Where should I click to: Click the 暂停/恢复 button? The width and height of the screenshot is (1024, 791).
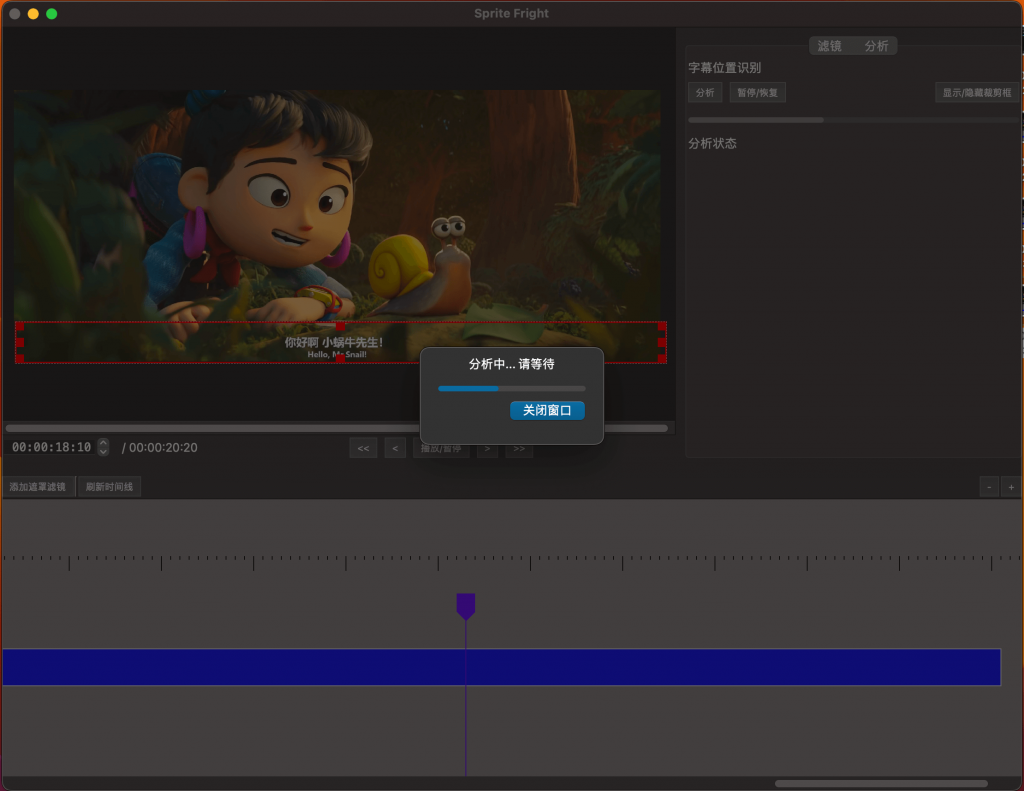pyautogui.click(x=758, y=93)
